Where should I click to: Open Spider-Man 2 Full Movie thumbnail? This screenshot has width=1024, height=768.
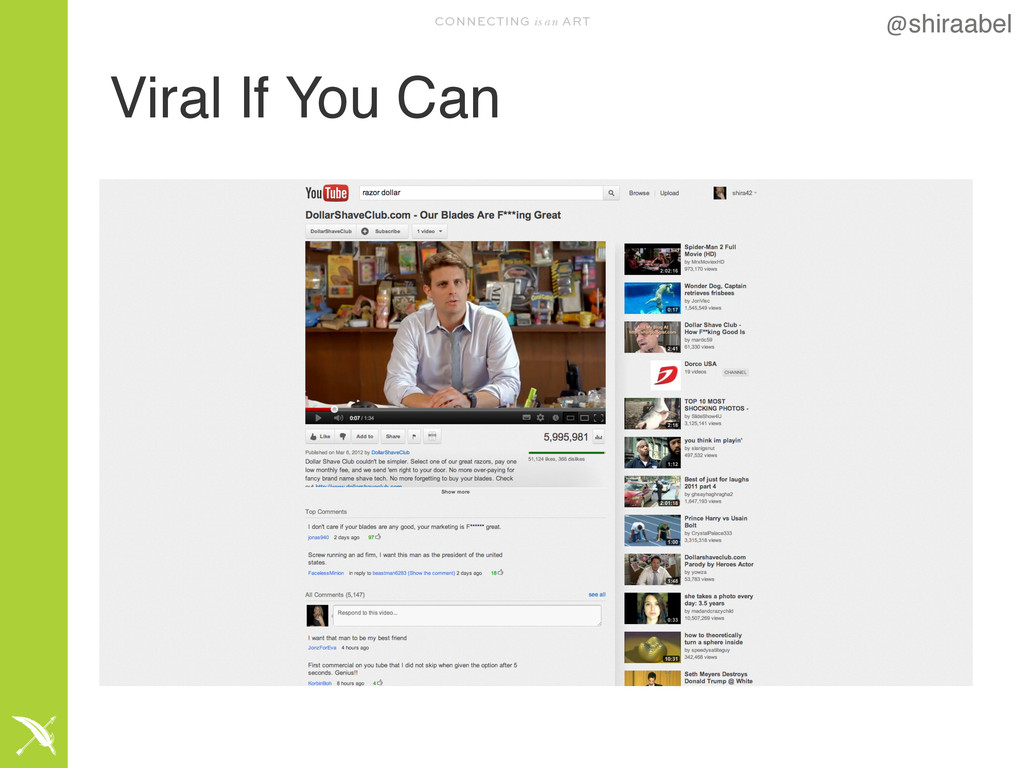click(x=652, y=259)
